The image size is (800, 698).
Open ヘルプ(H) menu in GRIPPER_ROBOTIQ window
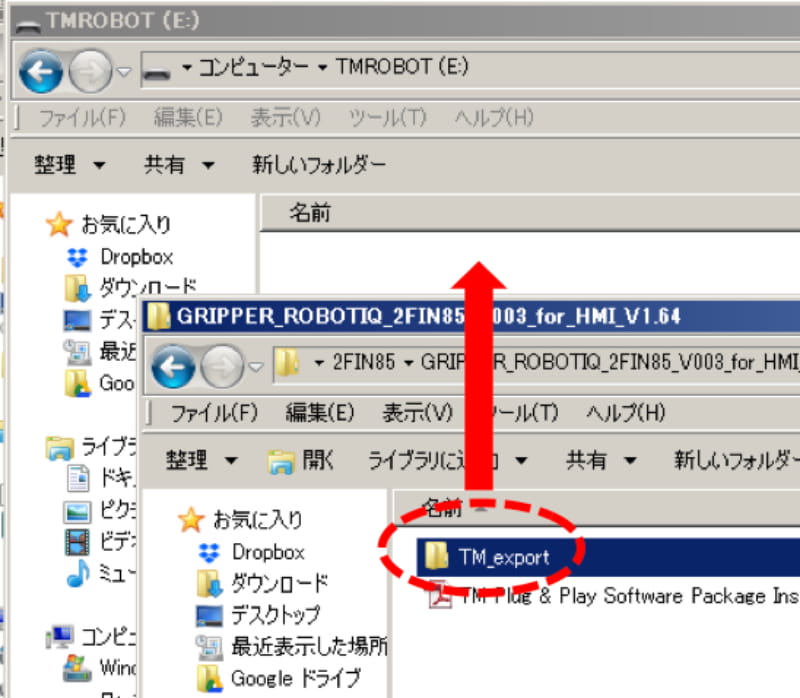click(x=626, y=413)
